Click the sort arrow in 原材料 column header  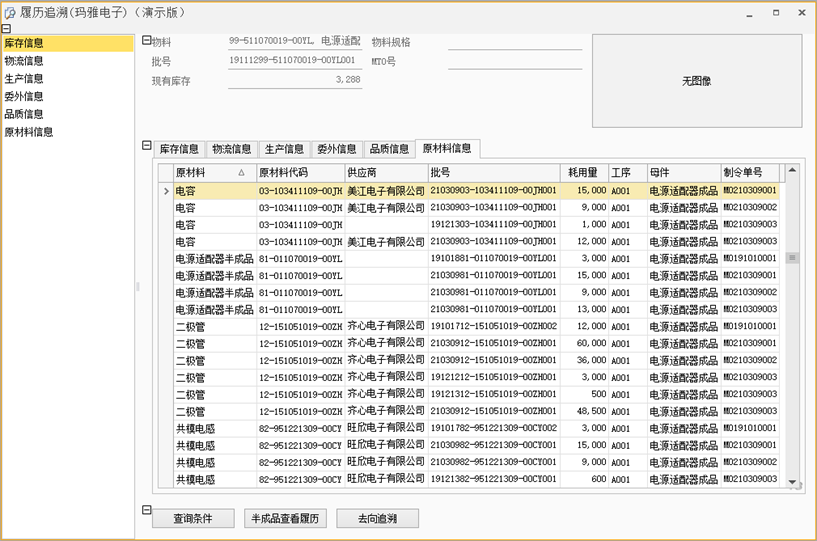pos(241,173)
